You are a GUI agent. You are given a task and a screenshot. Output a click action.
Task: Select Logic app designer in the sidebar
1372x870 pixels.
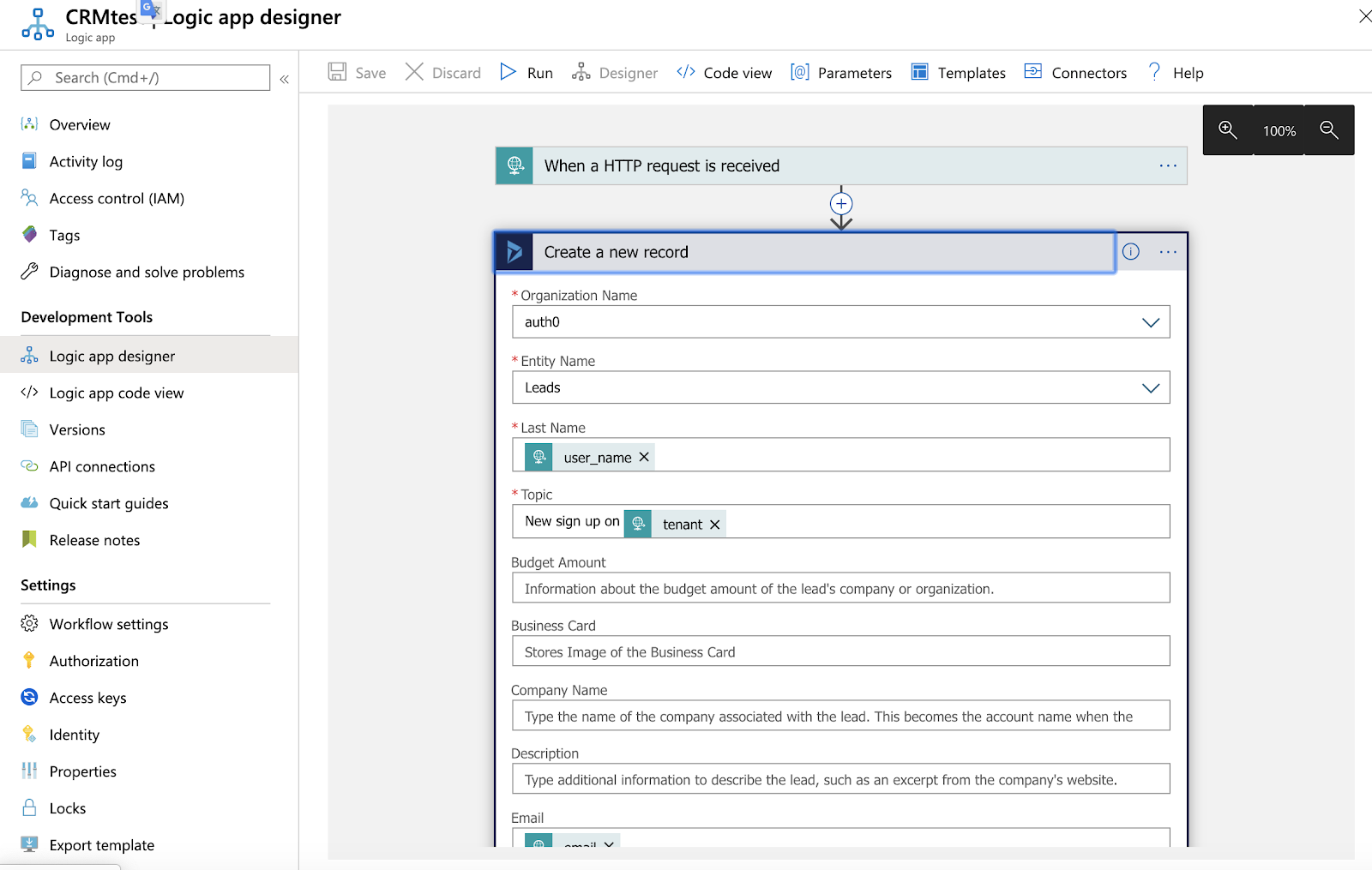coord(149,356)
